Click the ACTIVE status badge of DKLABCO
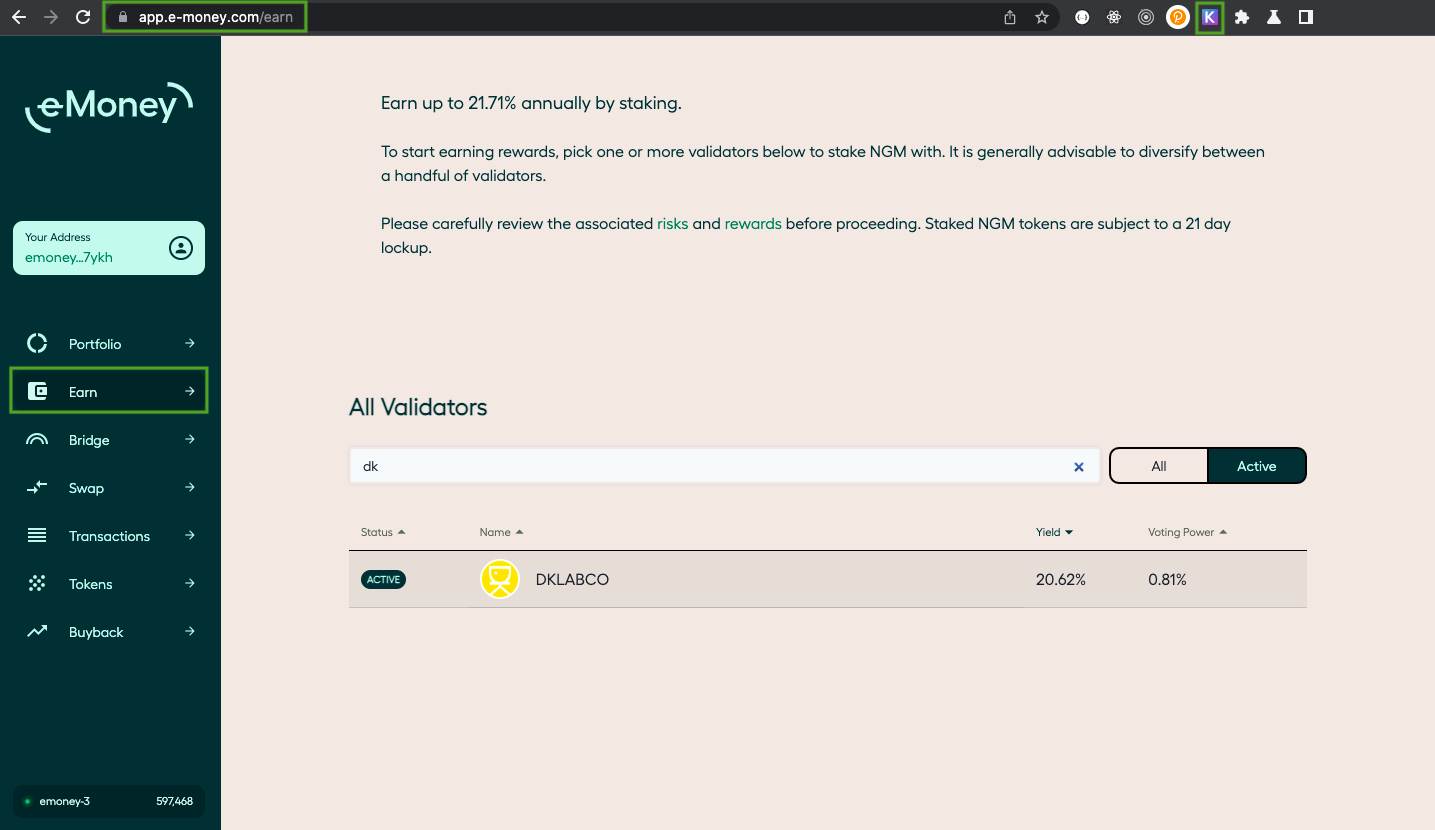Viewport: 1435px width, 830px height. pyautogui.click(x=383, y=580)
